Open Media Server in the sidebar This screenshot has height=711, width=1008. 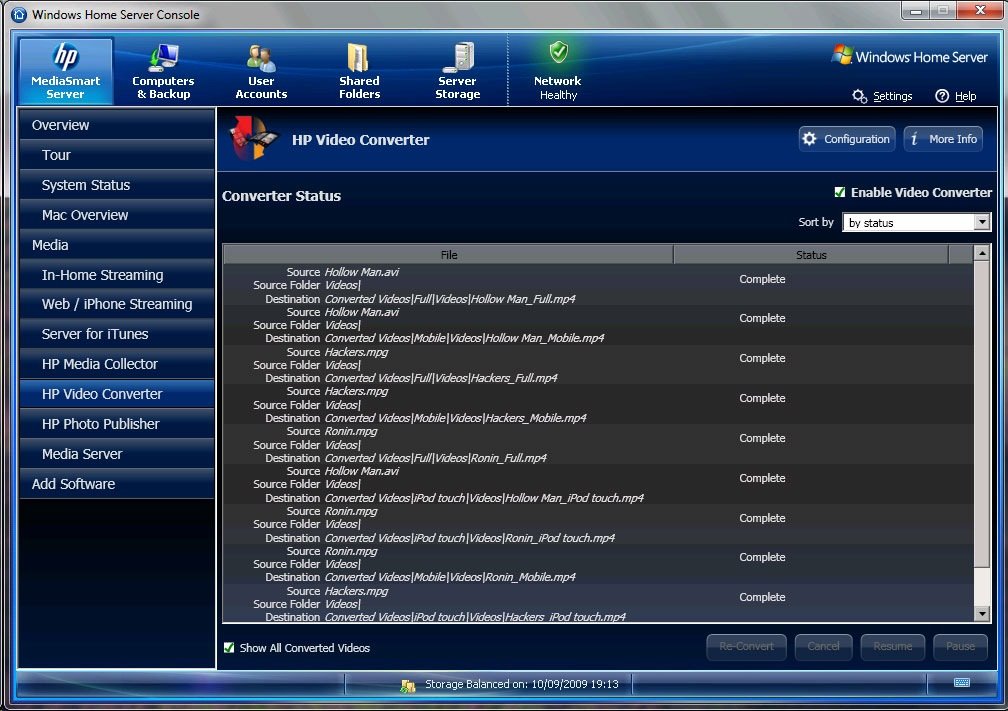116,454
